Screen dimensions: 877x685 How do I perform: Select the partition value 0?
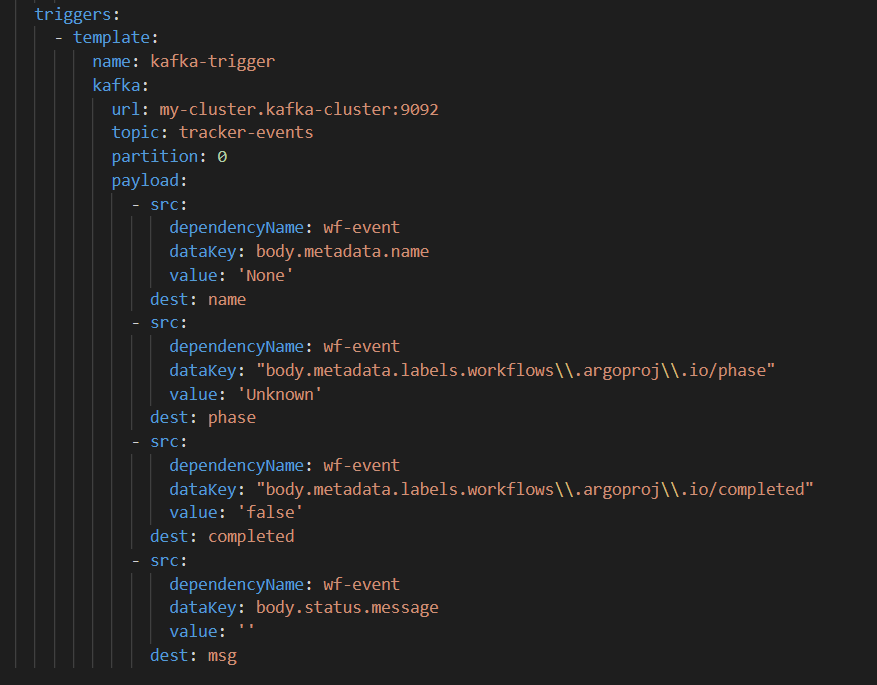pyautogui.click(x=222, y=156)
